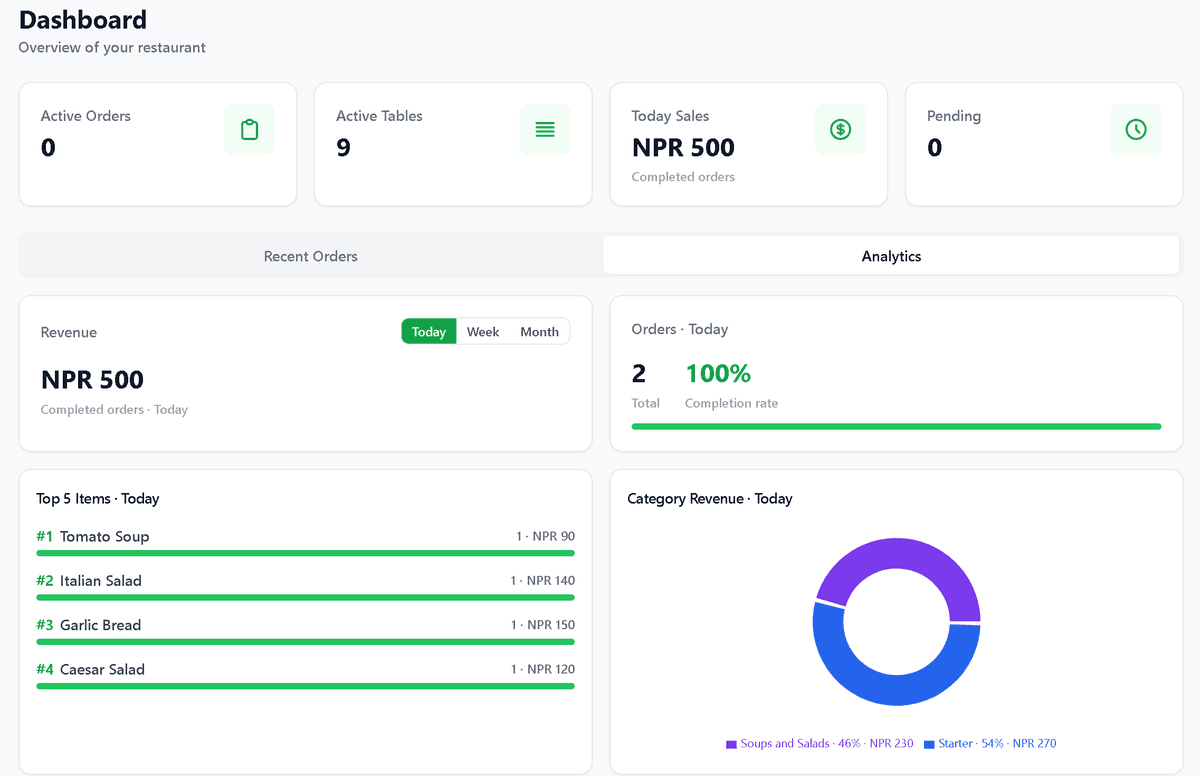Click the "1 · NPR 150" value
The width and height of the screenshot is (1200, 776).
[543, 625]
